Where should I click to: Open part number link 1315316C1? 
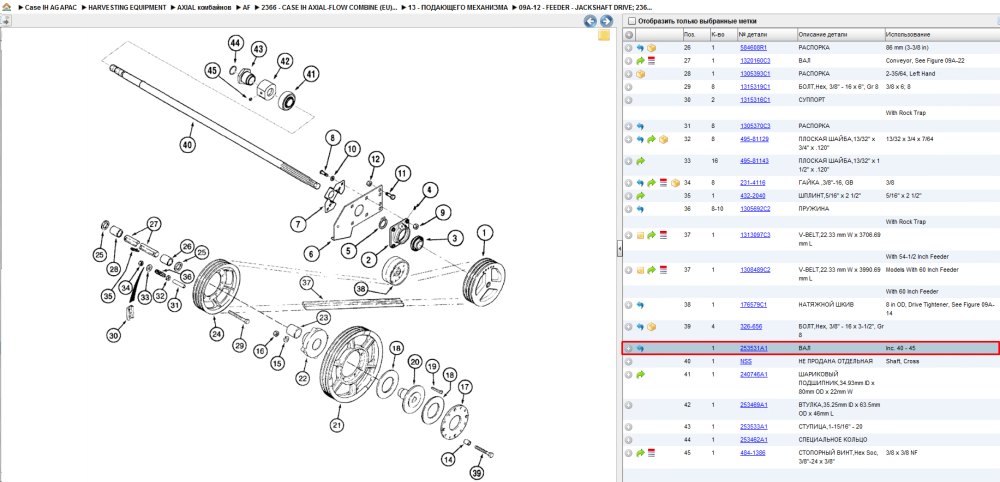point(755,100)
